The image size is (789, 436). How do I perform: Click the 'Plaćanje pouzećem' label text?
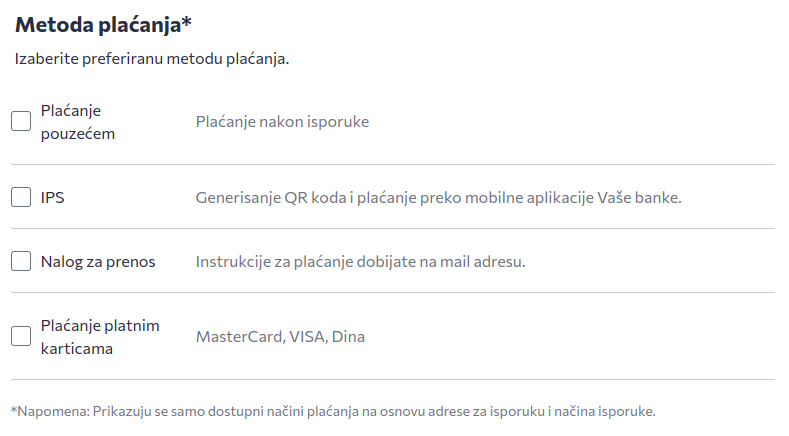click(78, 121)
